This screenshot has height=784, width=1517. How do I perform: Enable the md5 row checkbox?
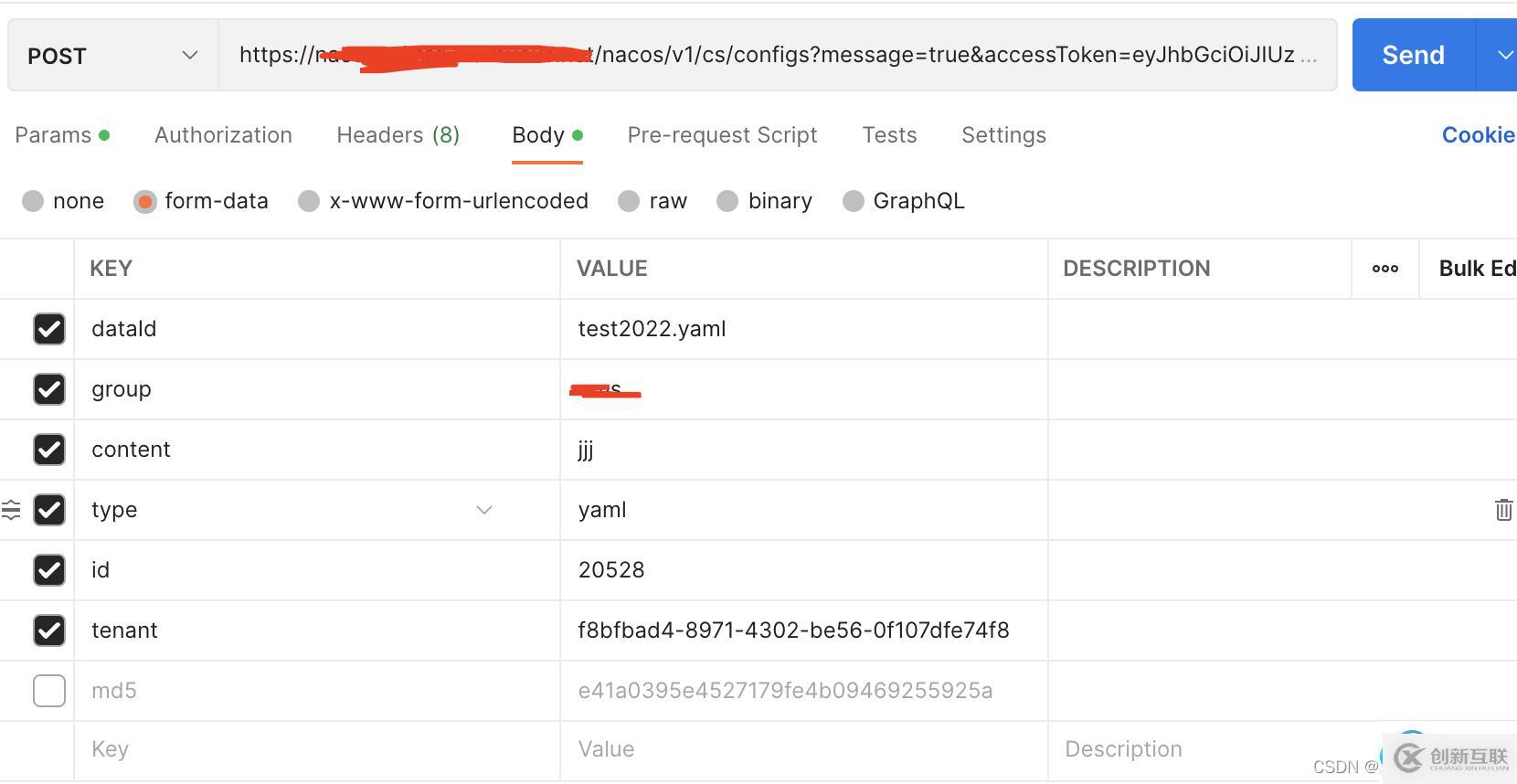click(x=49, y=691)
